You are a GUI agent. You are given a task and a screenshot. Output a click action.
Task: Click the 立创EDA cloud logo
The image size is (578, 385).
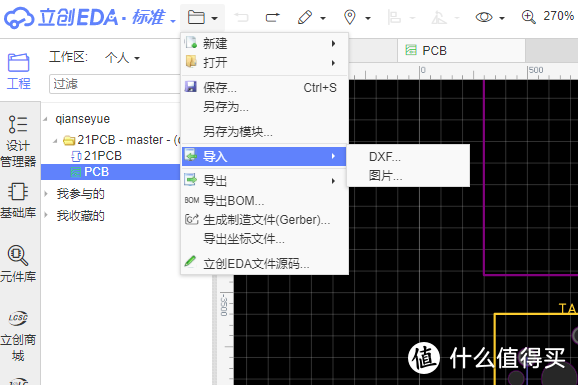click(19, 18)
